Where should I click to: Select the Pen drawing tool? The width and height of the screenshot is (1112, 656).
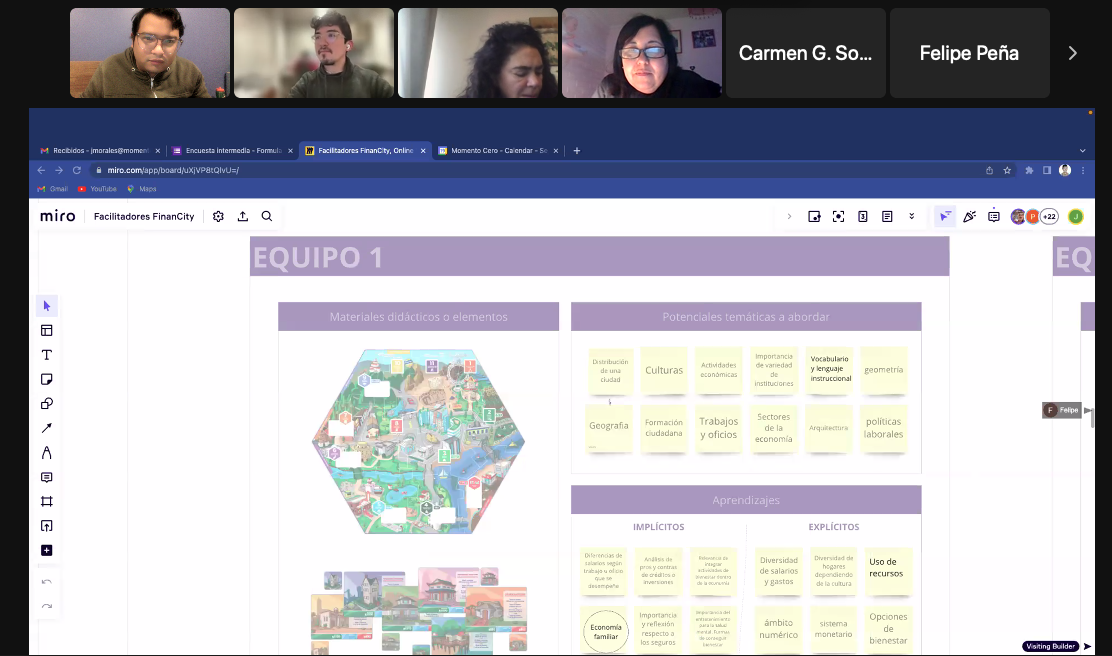47,452
